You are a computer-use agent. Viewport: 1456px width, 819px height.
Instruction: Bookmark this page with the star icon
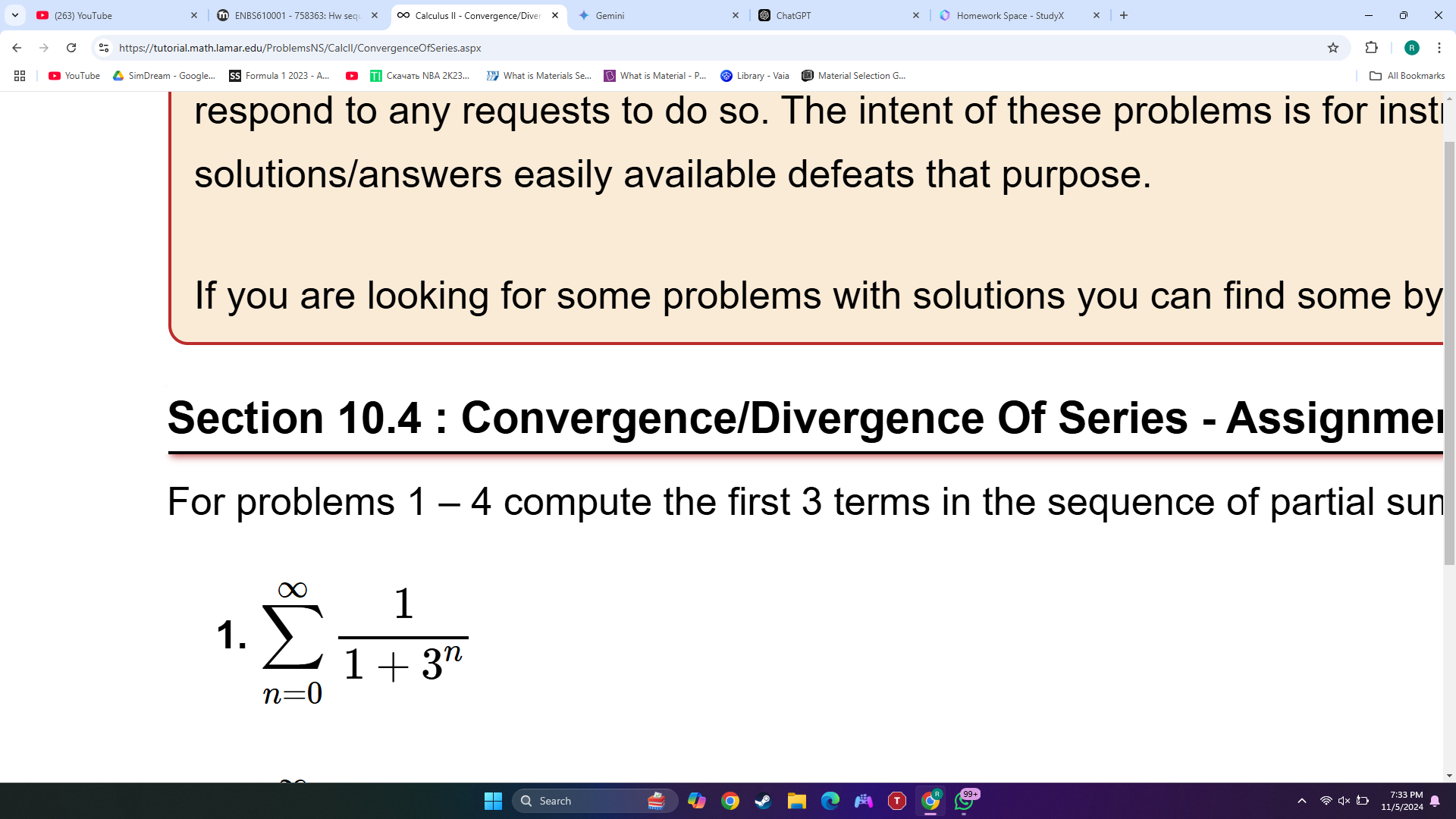(x=1333, y=48)
